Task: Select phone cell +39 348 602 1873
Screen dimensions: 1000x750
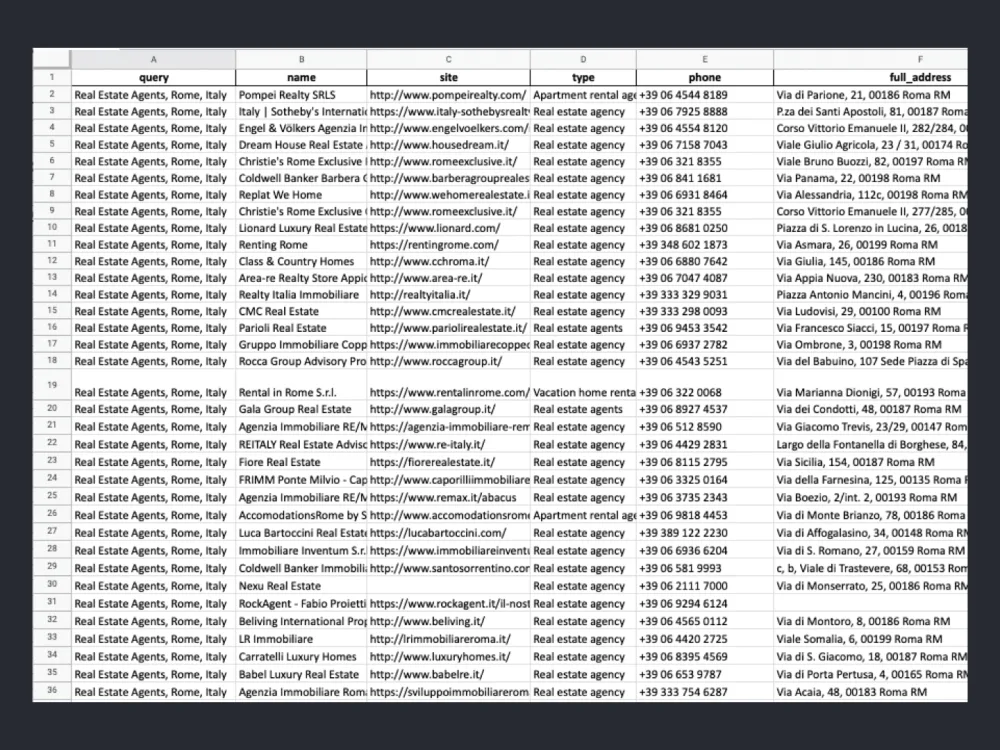Action: pyautogui.click(x=704, y=244)
